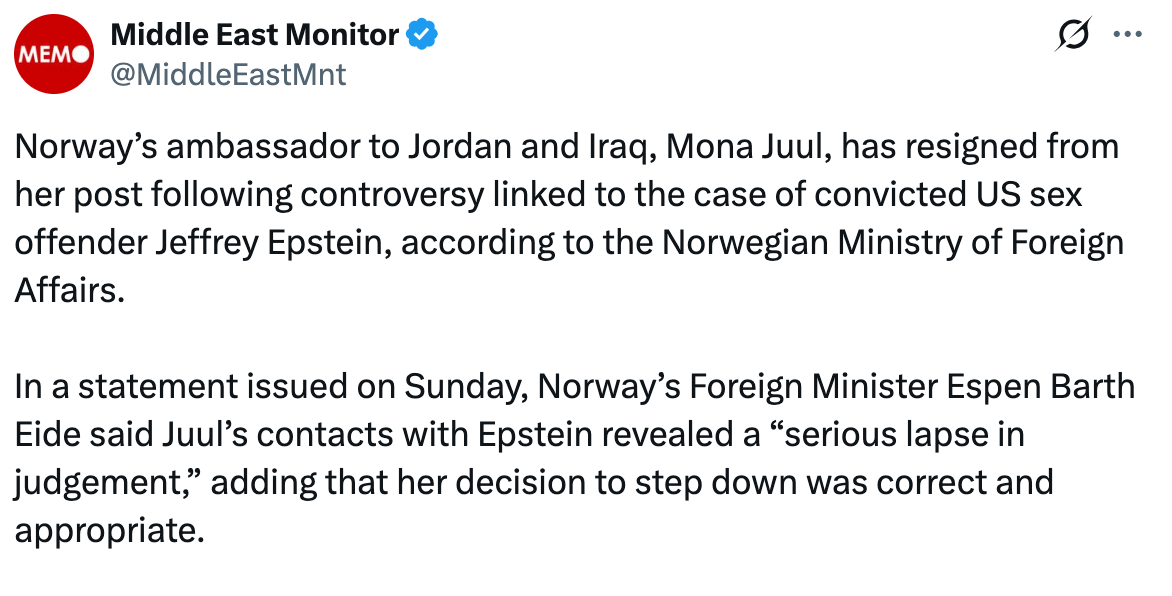The height and width of the screenshot is (596, 1172).
Task: Click the second paragraph starting "In a statement"
Action: 574,458
